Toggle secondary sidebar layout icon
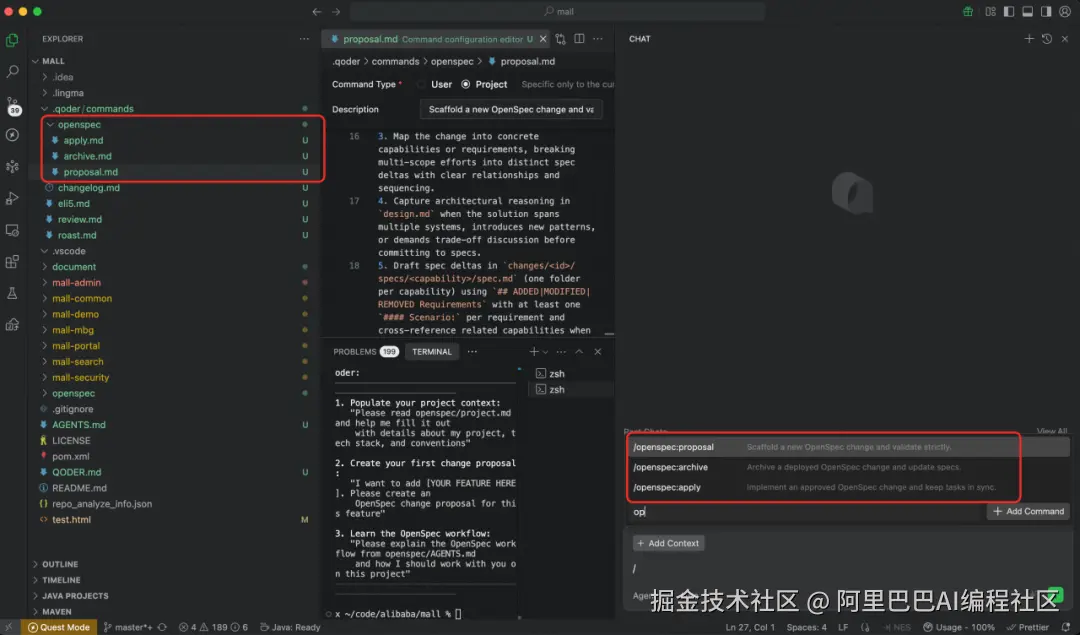Screen dimensions: 1080x635 pos(1046,12)
